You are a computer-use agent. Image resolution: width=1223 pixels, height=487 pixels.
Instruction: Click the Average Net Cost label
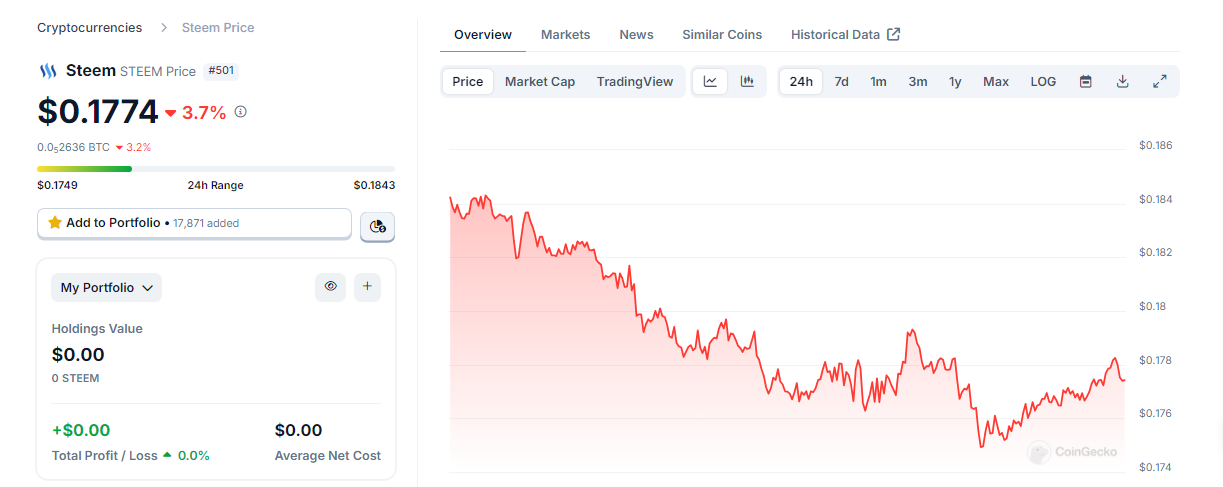pos(328,456)
